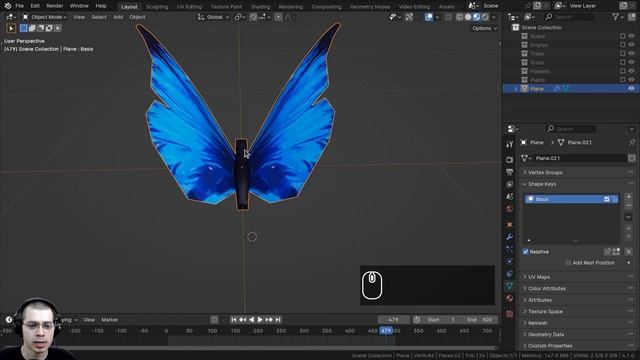The image size is (640, 360).
Task: Toggle X-ray view in viewport header
Action: point(448,17)
